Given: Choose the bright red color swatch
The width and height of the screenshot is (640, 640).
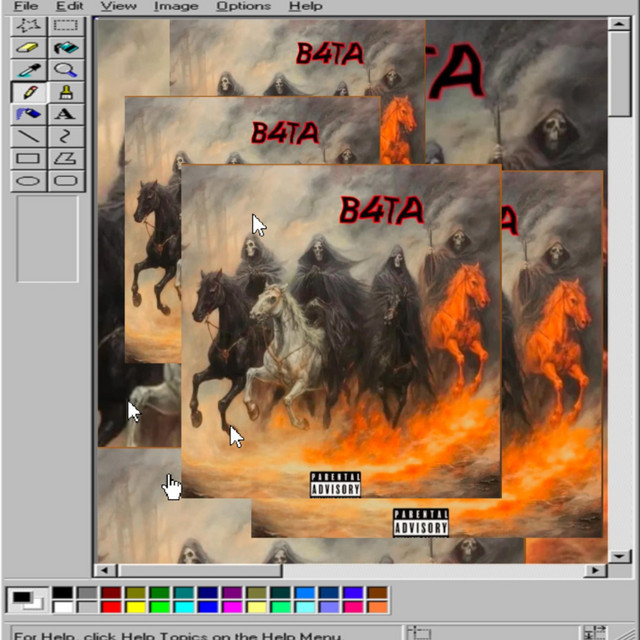Looking at the screenshot, I should point(111,607).
